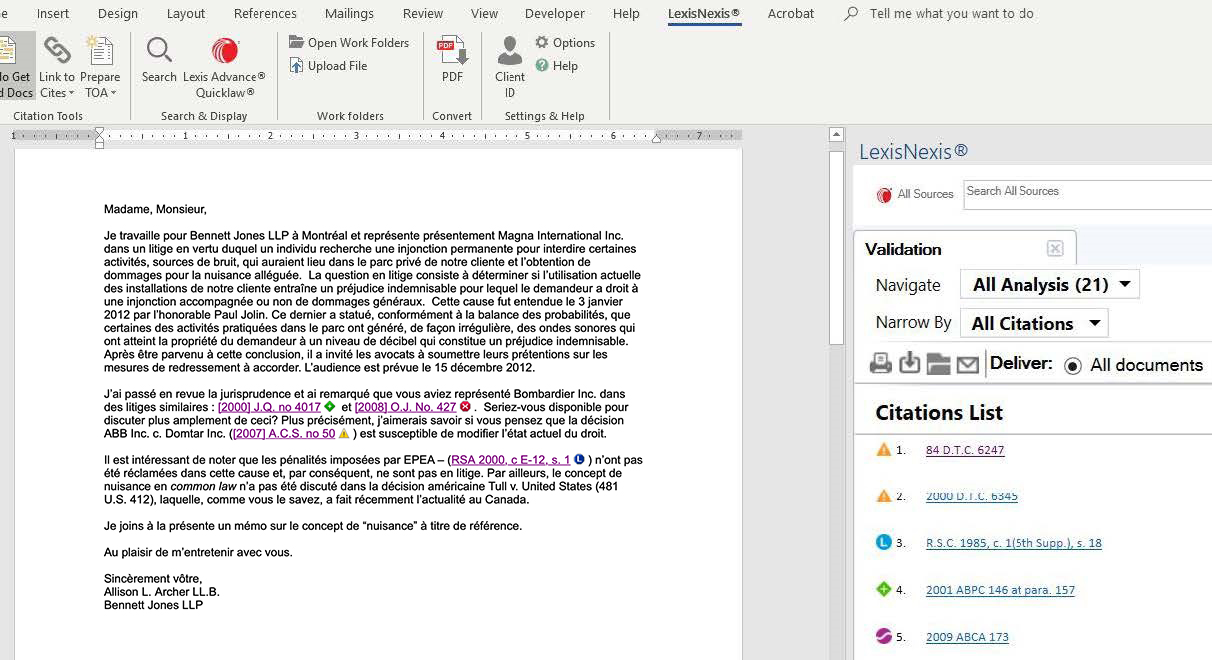The height and width of the screenshot is (660, 1212).
Task: Click the Ribbon Help tab
Action: tap(626, 14)
